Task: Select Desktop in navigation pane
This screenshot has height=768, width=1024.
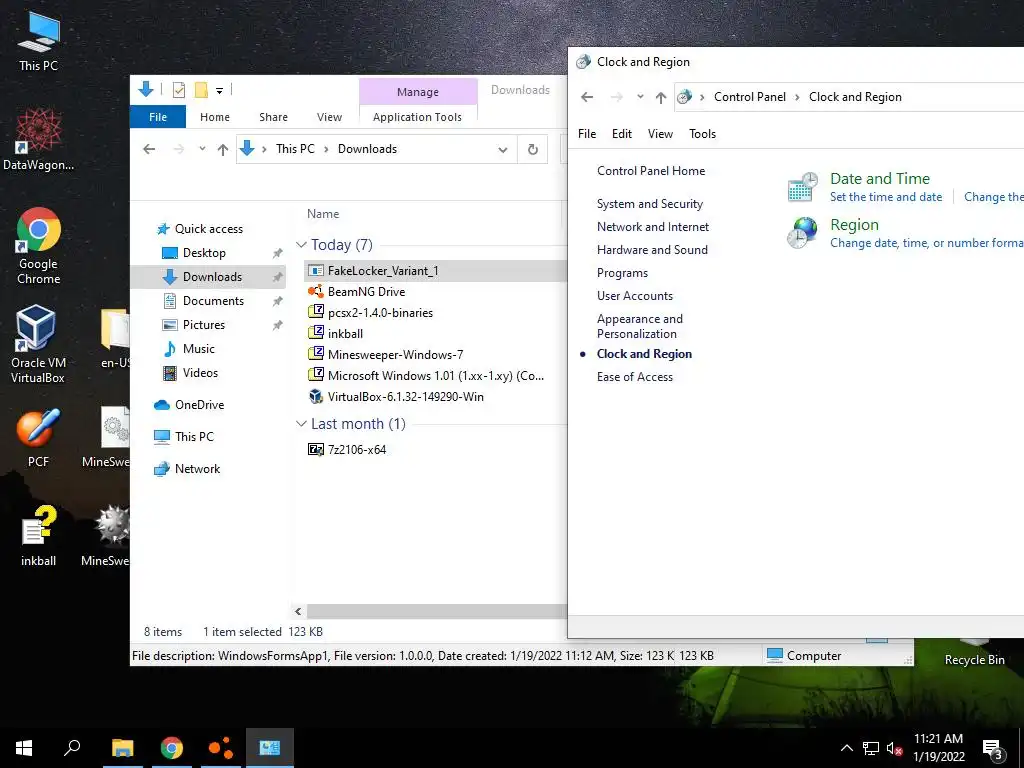Action: click(x=204, y=253)
